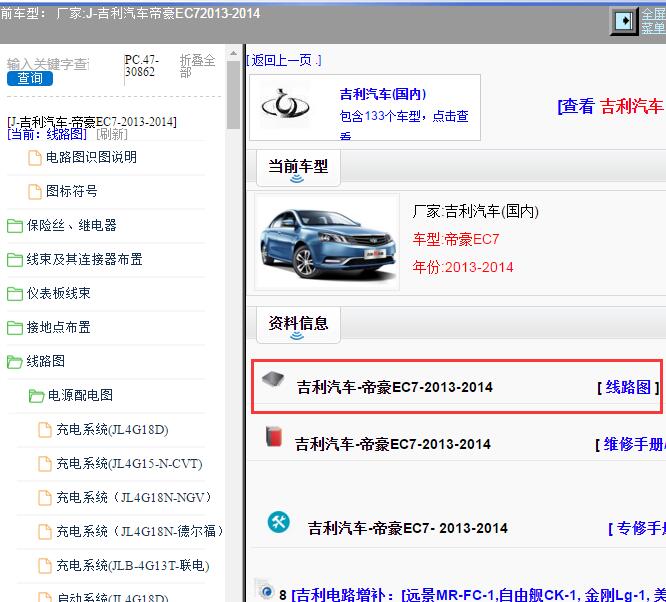
Task: Click [J-吉利汽车-帝豪EC7-2013-2014] heading in sidebar
Action: [92, 122]
